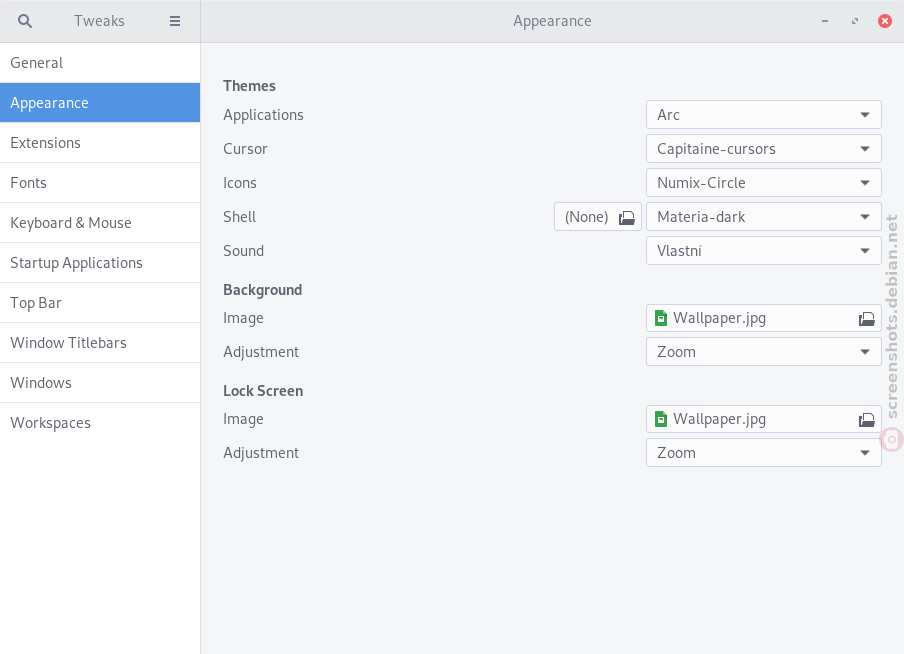
Task: Click the browse icon in Lock Screen image field
Action: tap(867, 419)
